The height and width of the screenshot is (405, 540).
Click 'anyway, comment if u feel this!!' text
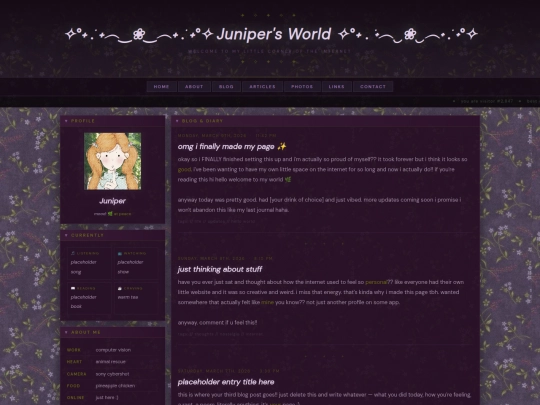217,323
